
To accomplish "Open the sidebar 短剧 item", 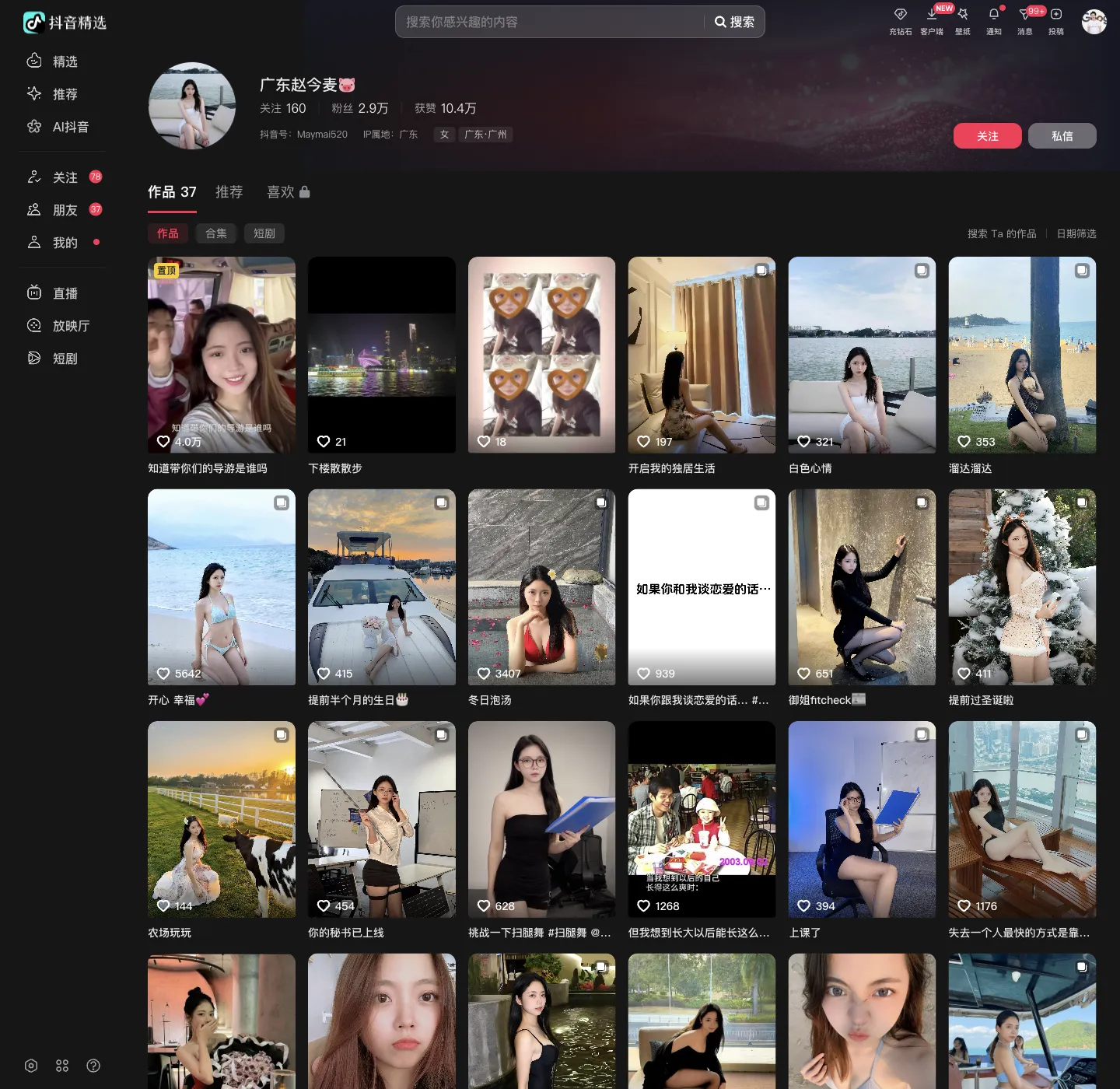I will point(62,359).
